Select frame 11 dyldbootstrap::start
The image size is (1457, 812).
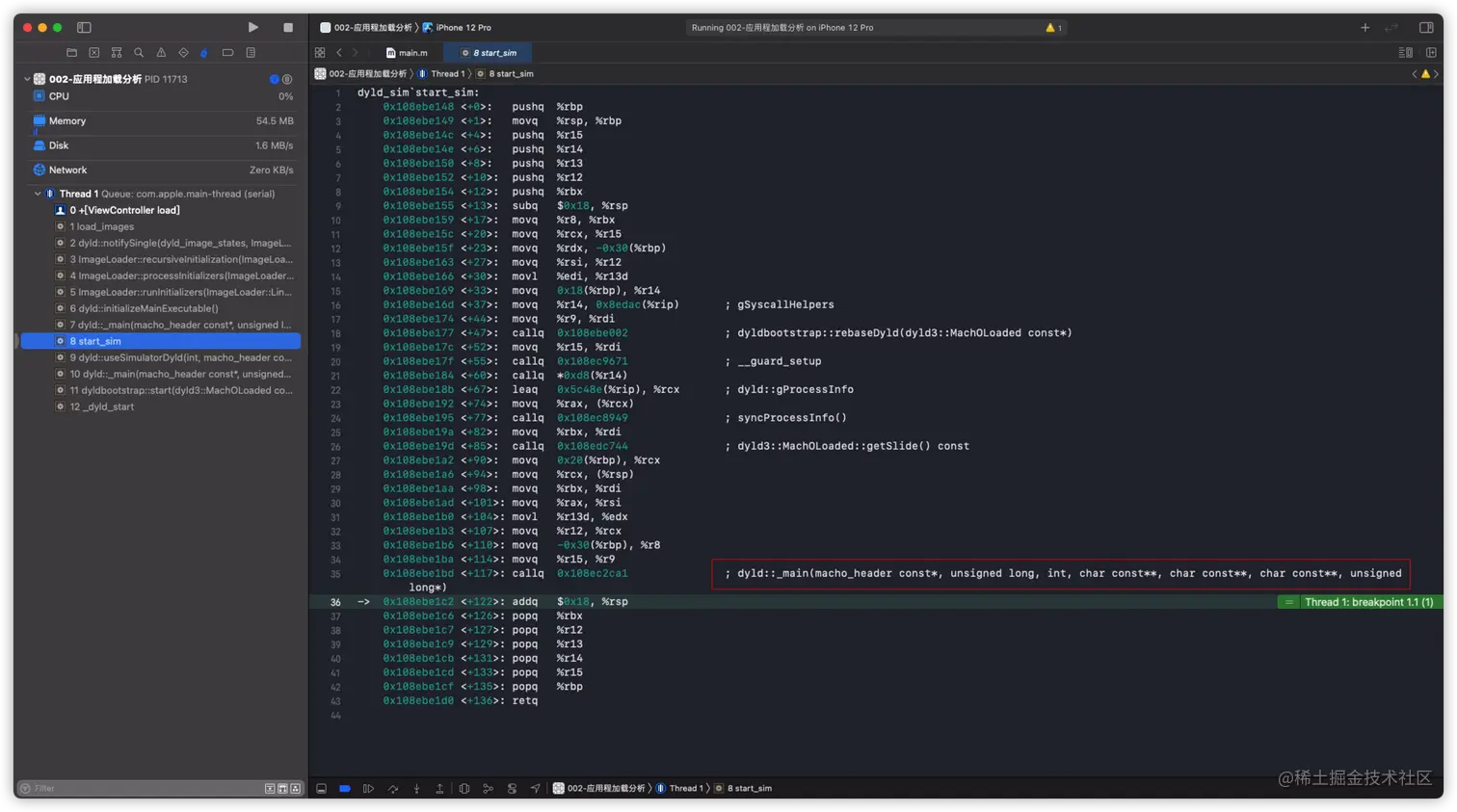(161, 390)
